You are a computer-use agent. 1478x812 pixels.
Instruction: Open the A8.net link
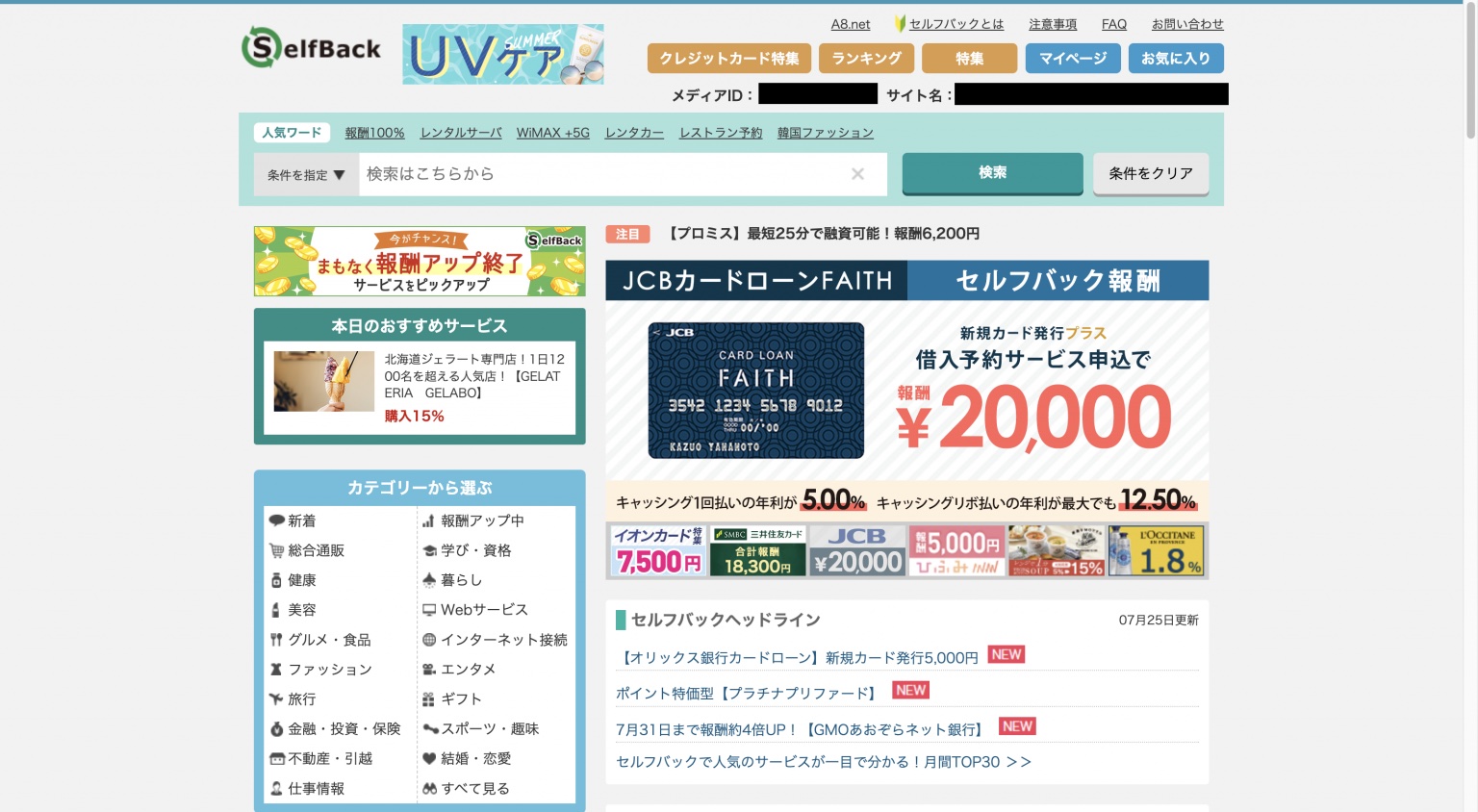click(x=851, y=24)
